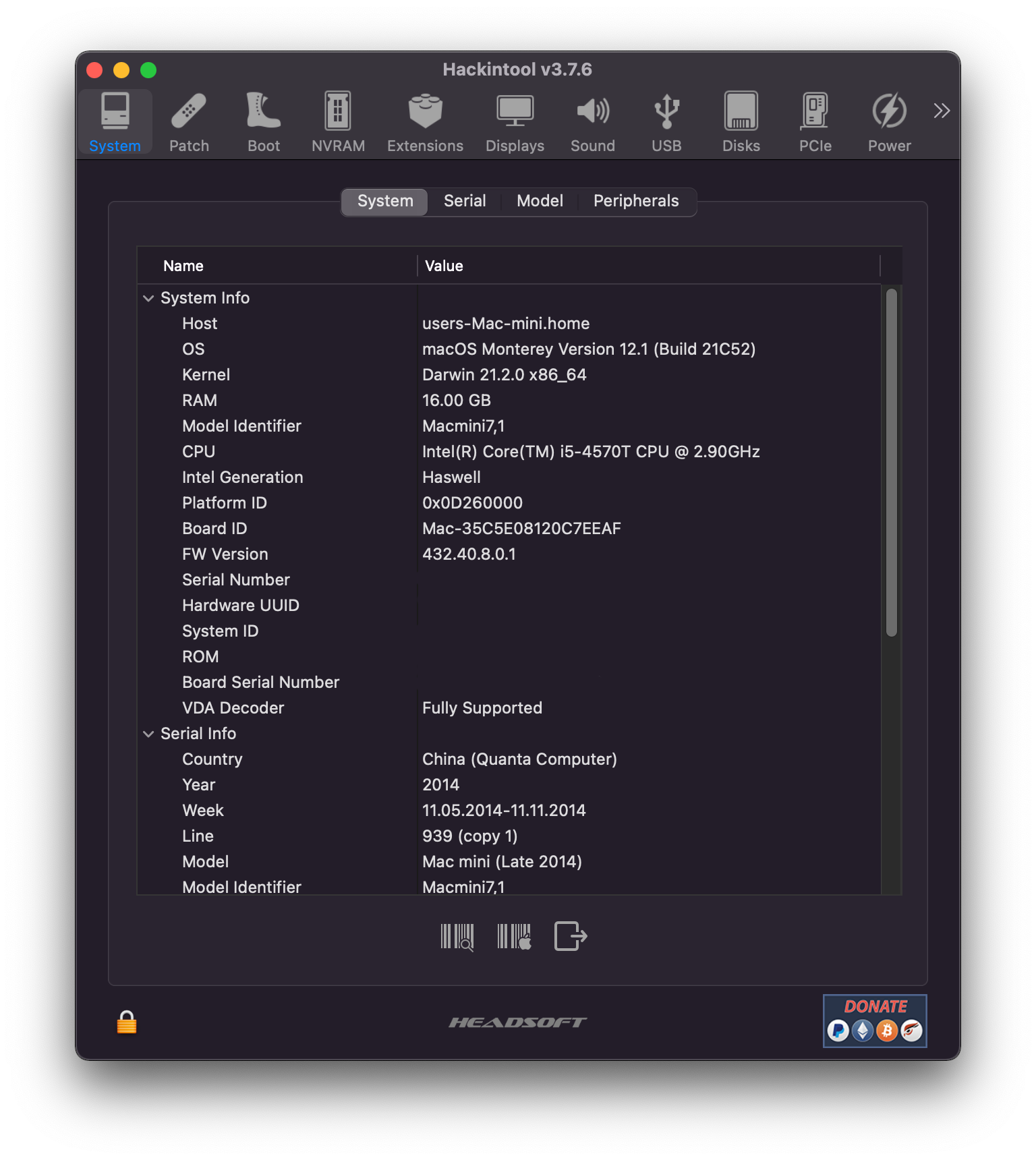The image size is (1036, 1160).
Task: Show more toolbar items via chevrons
Action: [942, 111]
